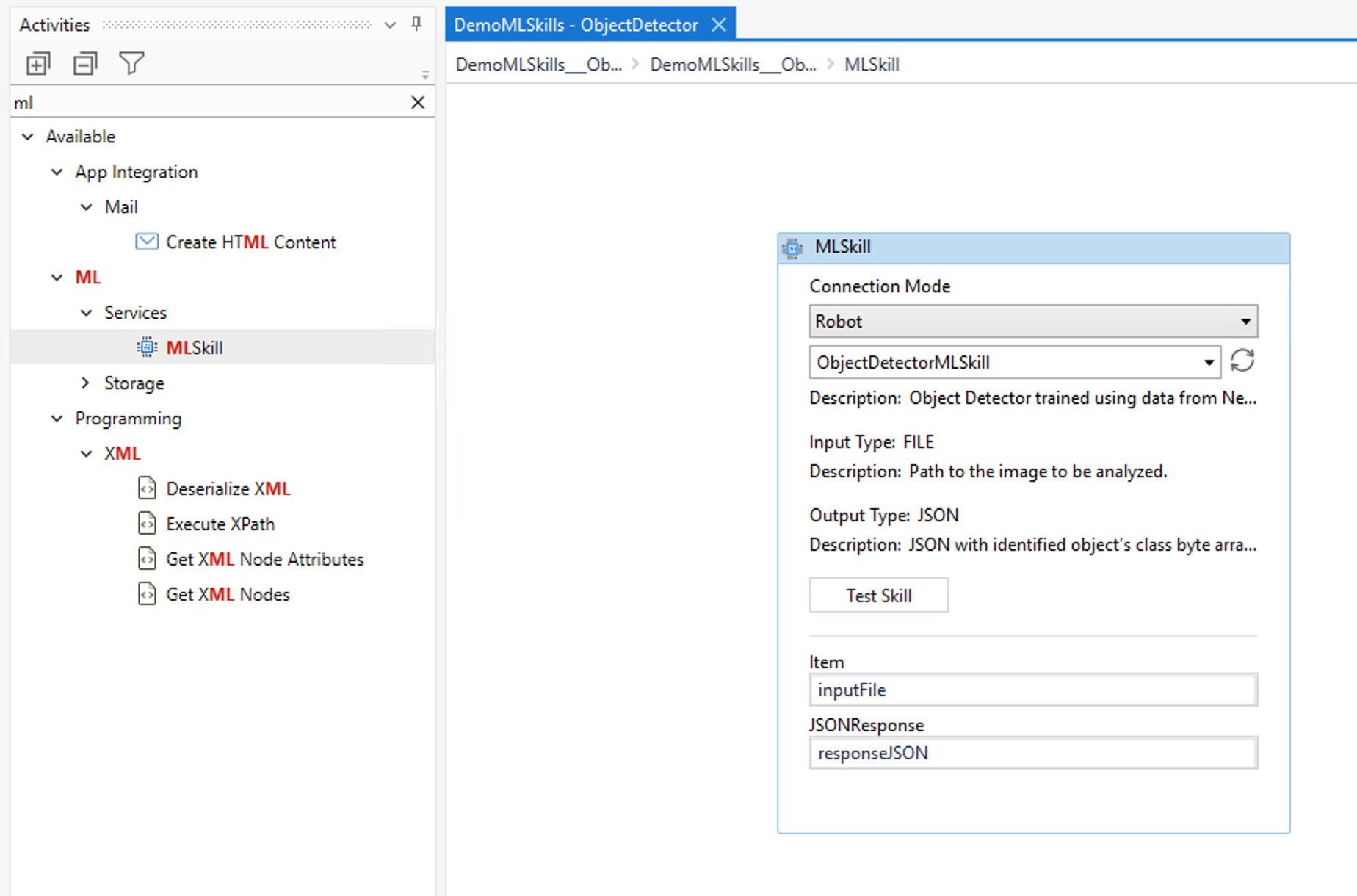Open the ObjectDetectorMLSkill dropdown

[1015, 363]
